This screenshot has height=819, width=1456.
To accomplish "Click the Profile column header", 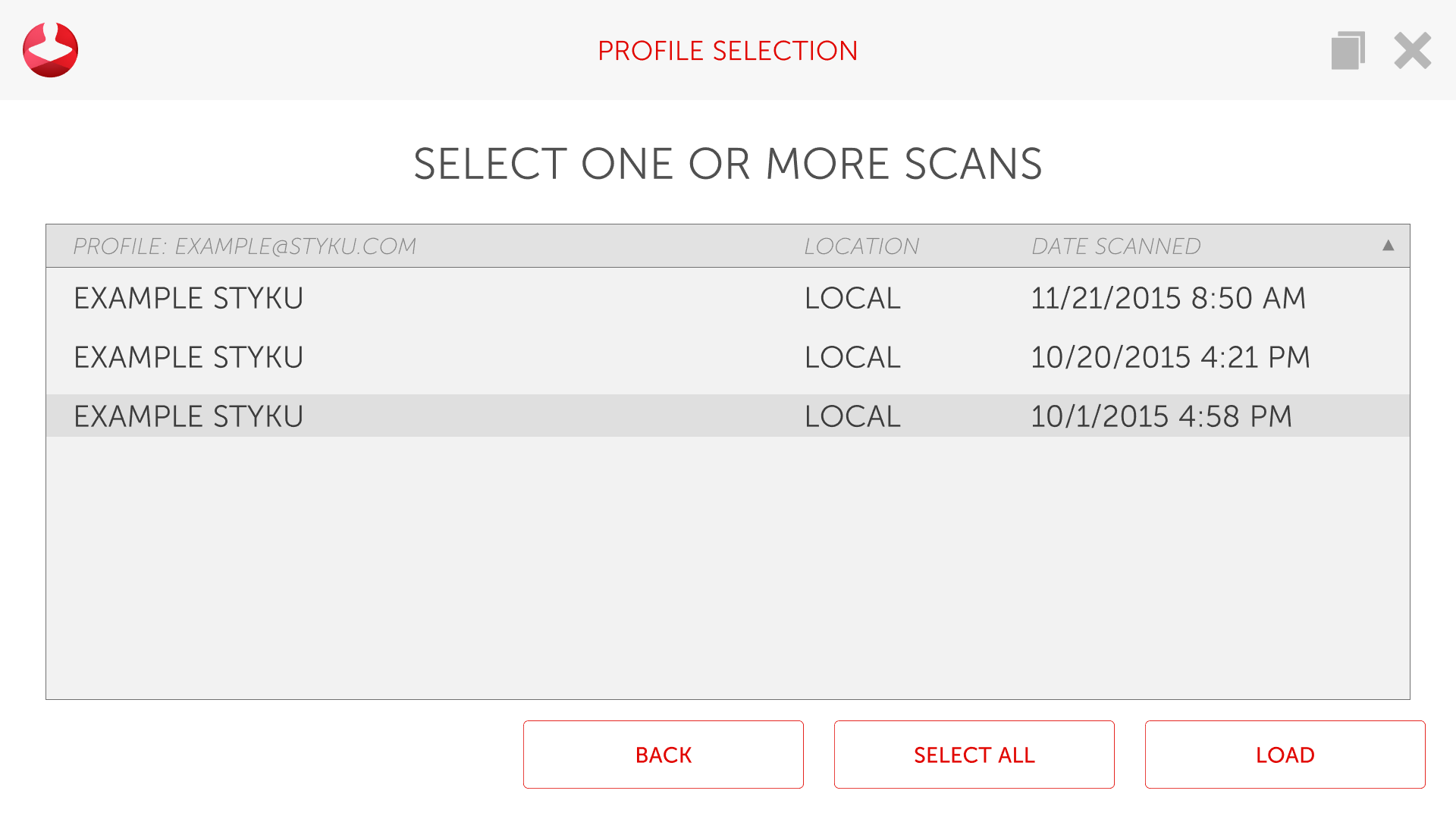I will coord(244,246).
